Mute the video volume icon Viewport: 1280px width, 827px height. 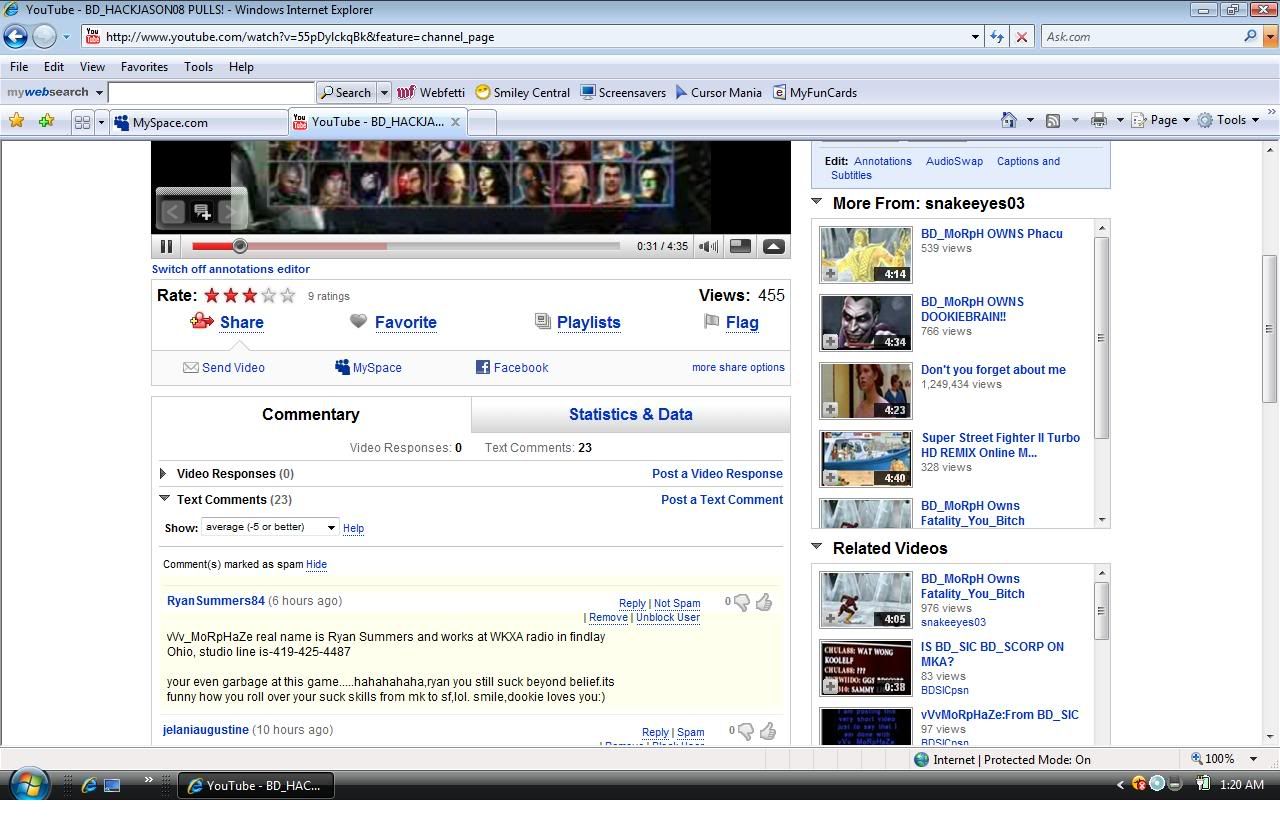pos(708,246)
